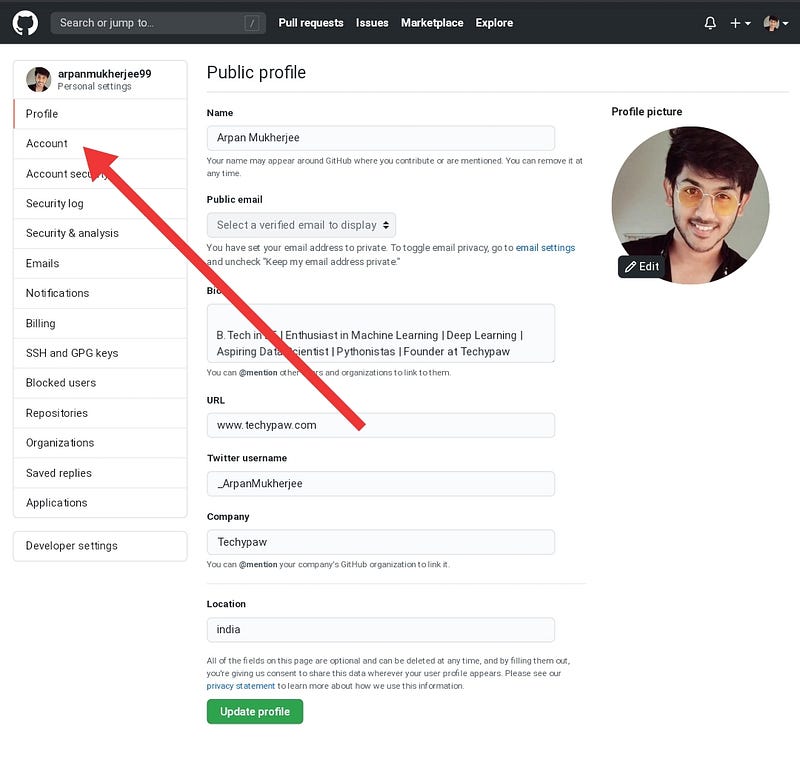The width and height of the screenshot is (800, 759).
Task: Click the Name input field
Action: coord(381,138)
